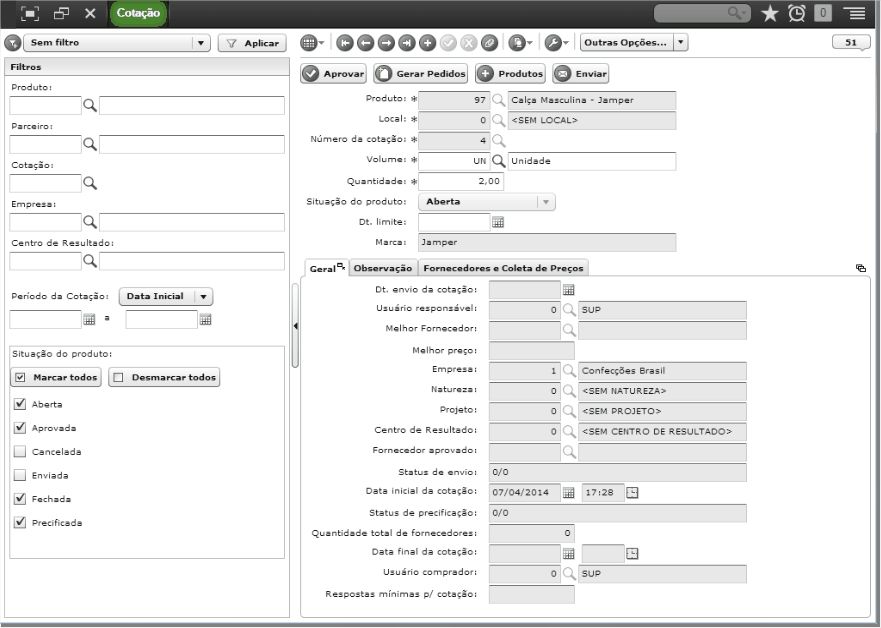This screenshot has width=881, height=628.
Task: Switch grid view mode icon
Action: tap(308, 43)
